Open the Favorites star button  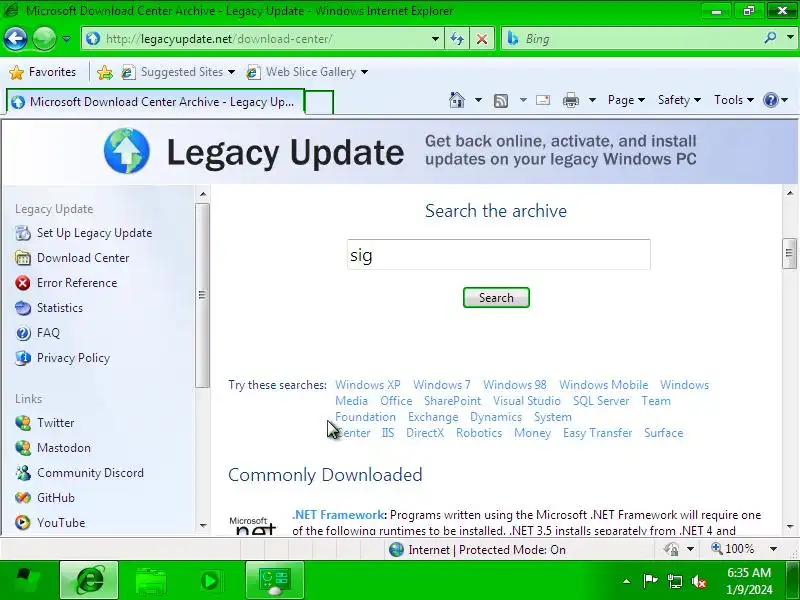(x=43, y=72)
